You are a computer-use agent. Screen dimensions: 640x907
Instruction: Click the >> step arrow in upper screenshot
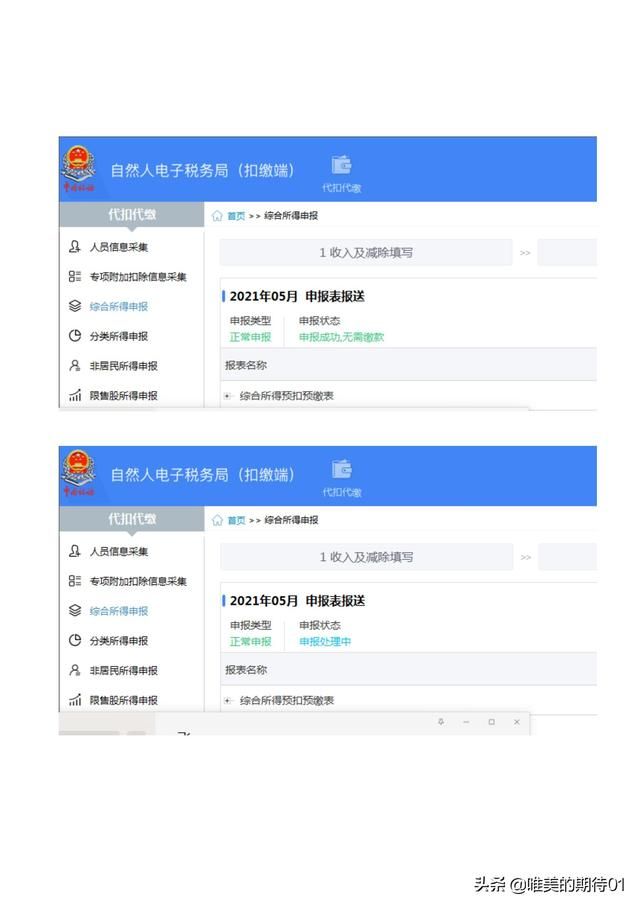coord(525,253)
